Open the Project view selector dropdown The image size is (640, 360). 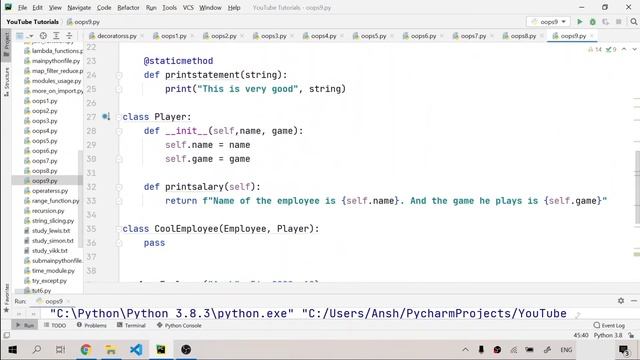(x=24, y=36)
